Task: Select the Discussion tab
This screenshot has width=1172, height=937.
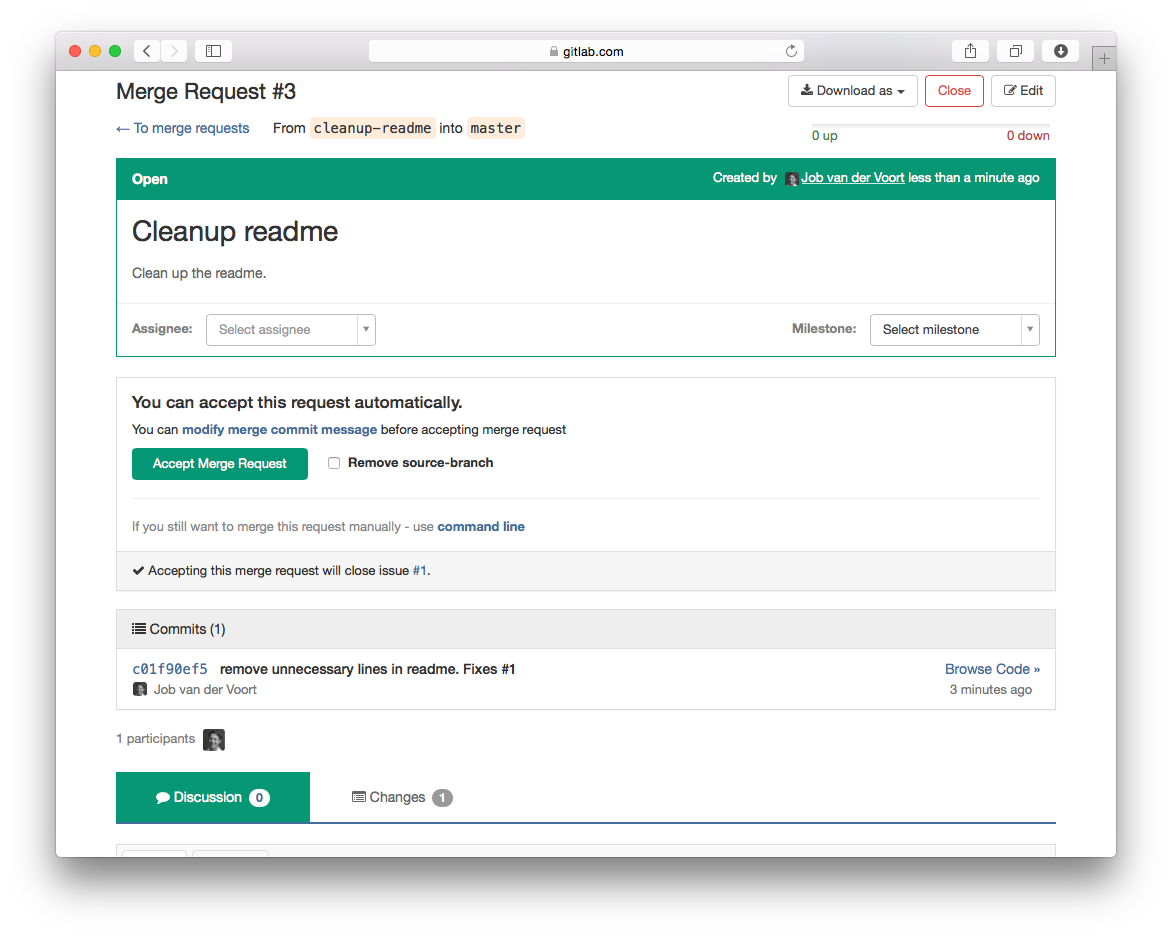Action: 212,797
